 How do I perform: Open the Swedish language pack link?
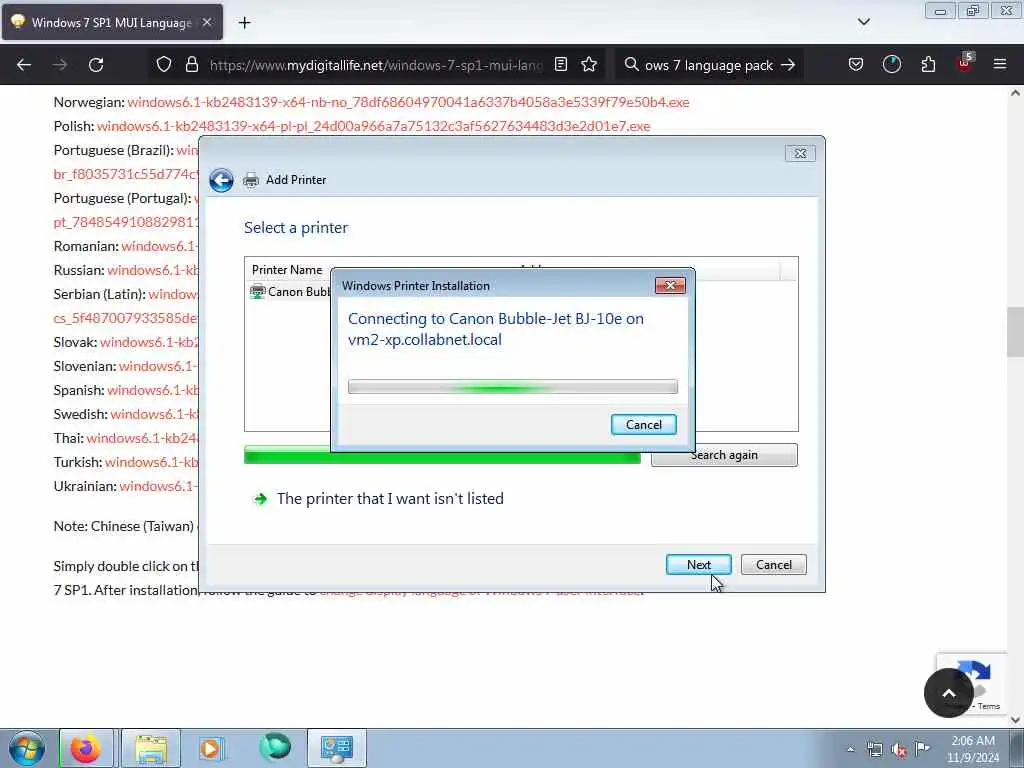click(x=154, y=414)
